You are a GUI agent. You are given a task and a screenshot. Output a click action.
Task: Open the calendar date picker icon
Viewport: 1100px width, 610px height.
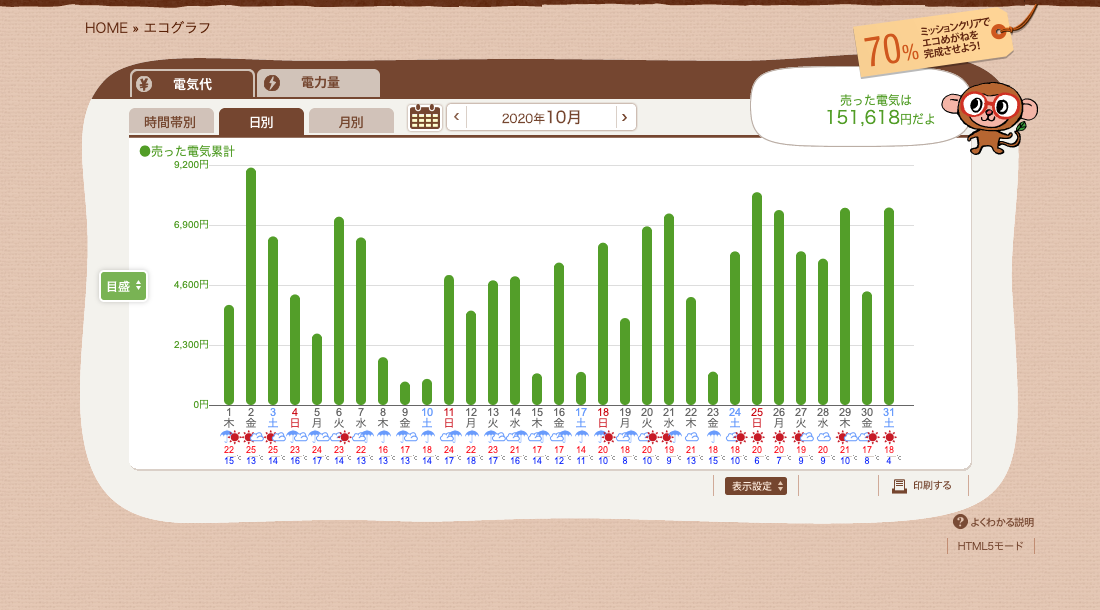(x=424, y=117)
